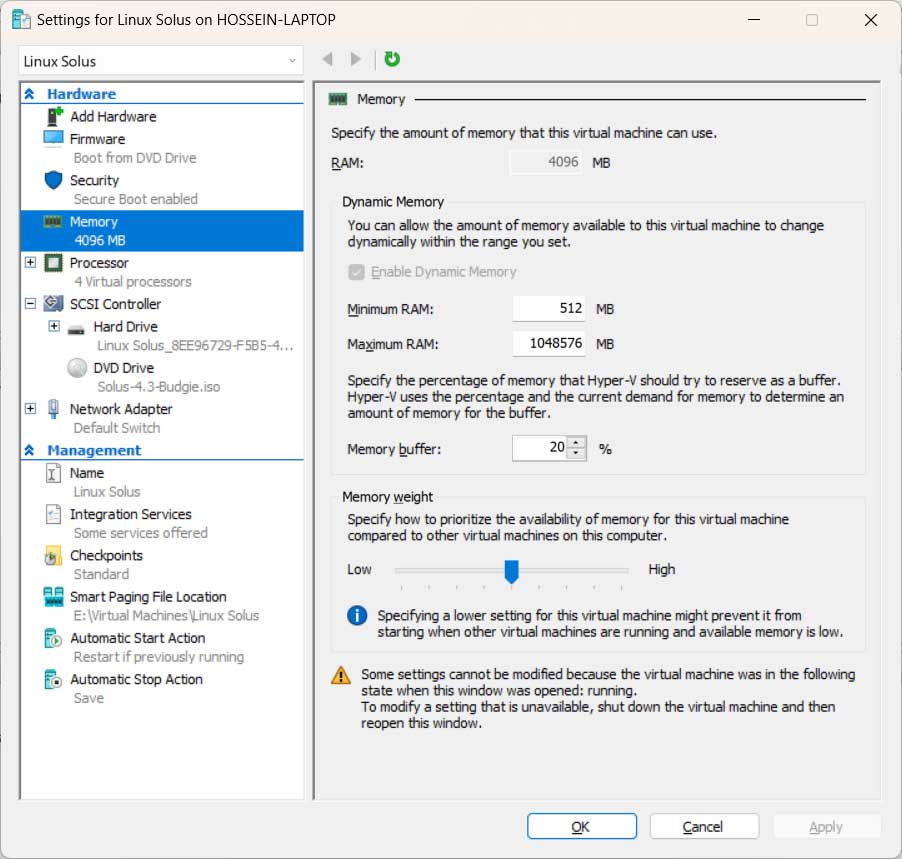Click the Automatic Stop Action icon
Image resolution: width=902 pixels, height=859 pixels.
[x=53, y=679]
